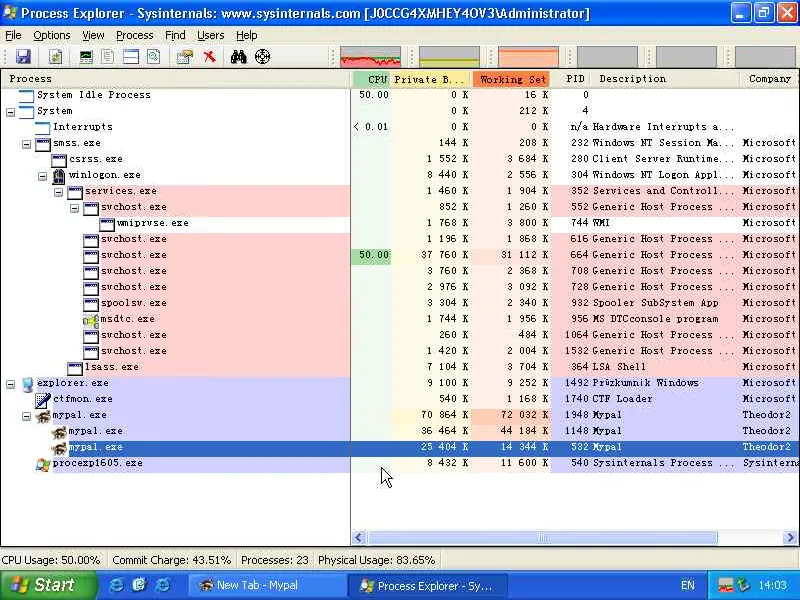Click the Refresh Now toolbar icon
800x600 pixels.
pos(55,56)
